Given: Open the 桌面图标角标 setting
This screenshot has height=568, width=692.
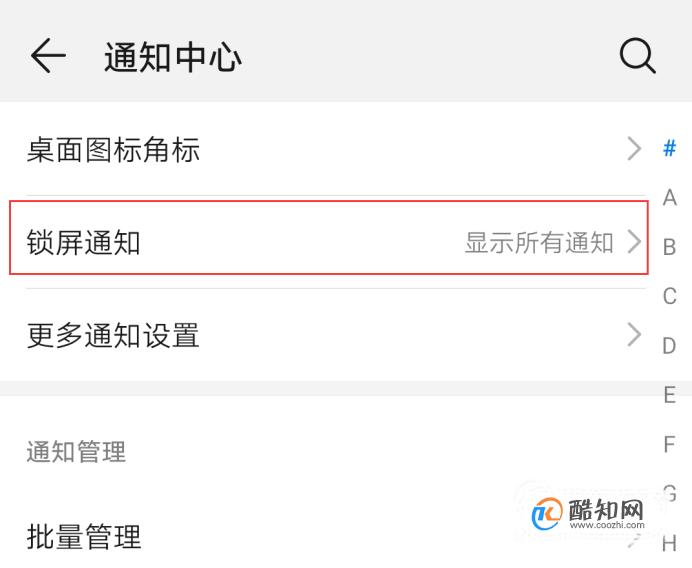Looking at the screenshot, I should click(336, 150).
